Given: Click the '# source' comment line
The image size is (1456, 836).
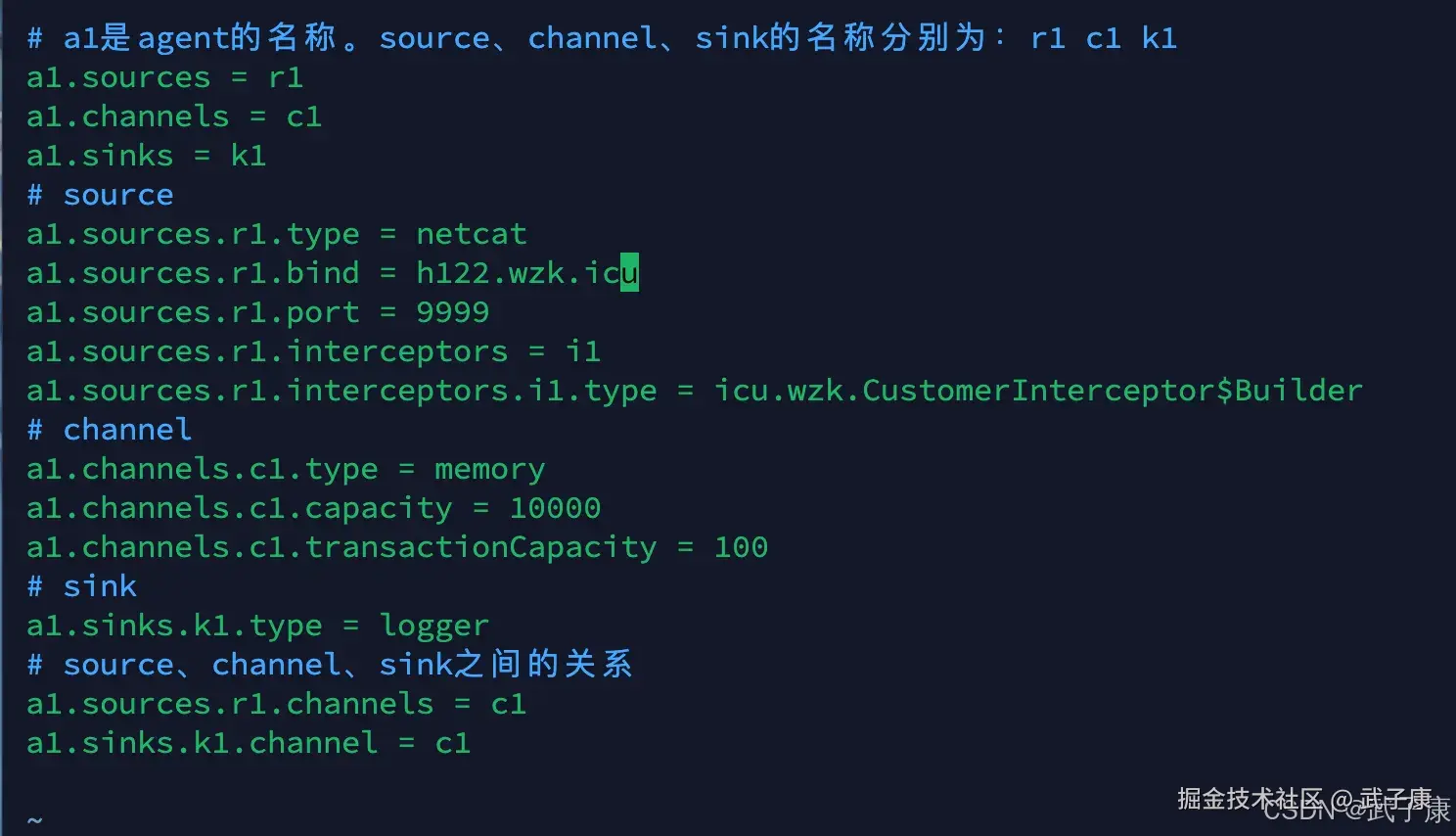Looking at the screenshot, I should [100, 195].
